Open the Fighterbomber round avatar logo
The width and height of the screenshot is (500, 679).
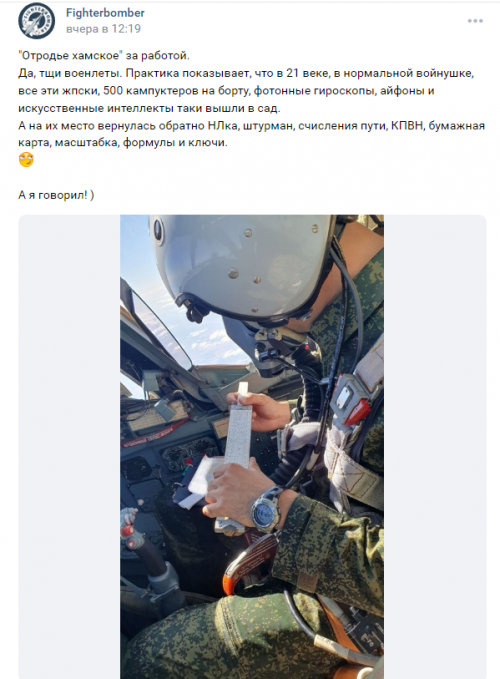(x=36, y=21)
